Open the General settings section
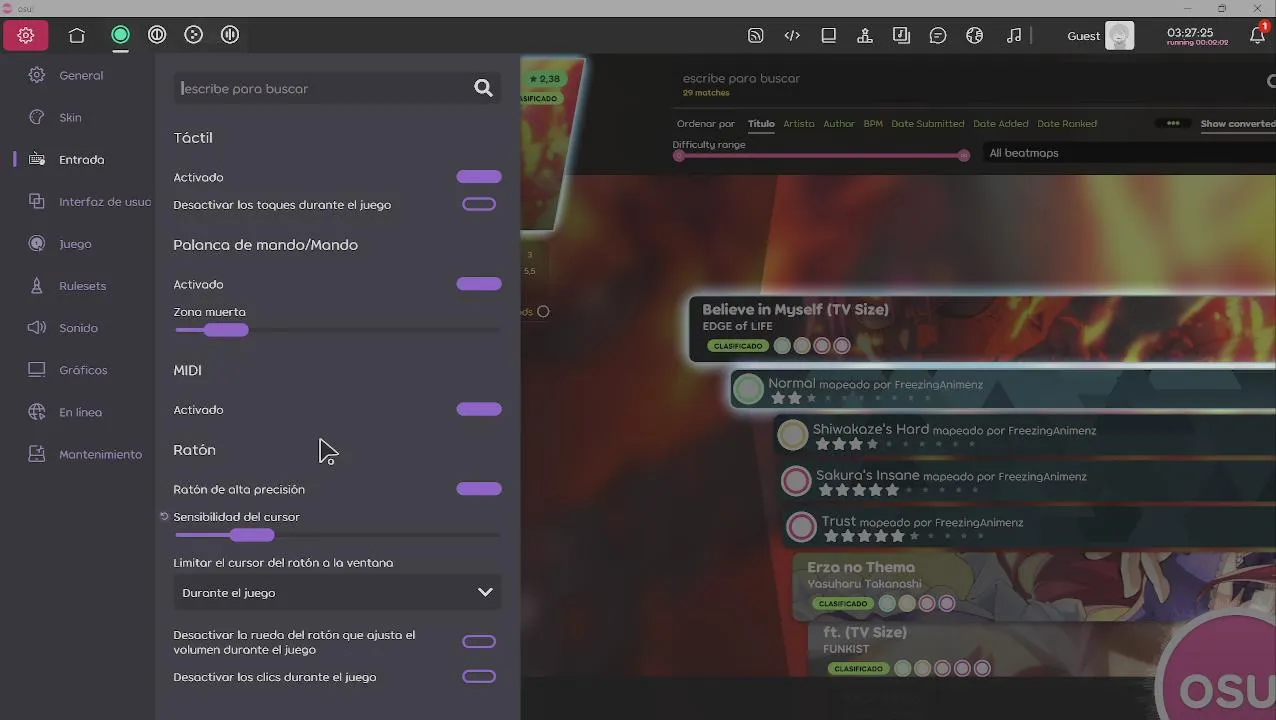 pyautogui.click(x=81, y=75)
